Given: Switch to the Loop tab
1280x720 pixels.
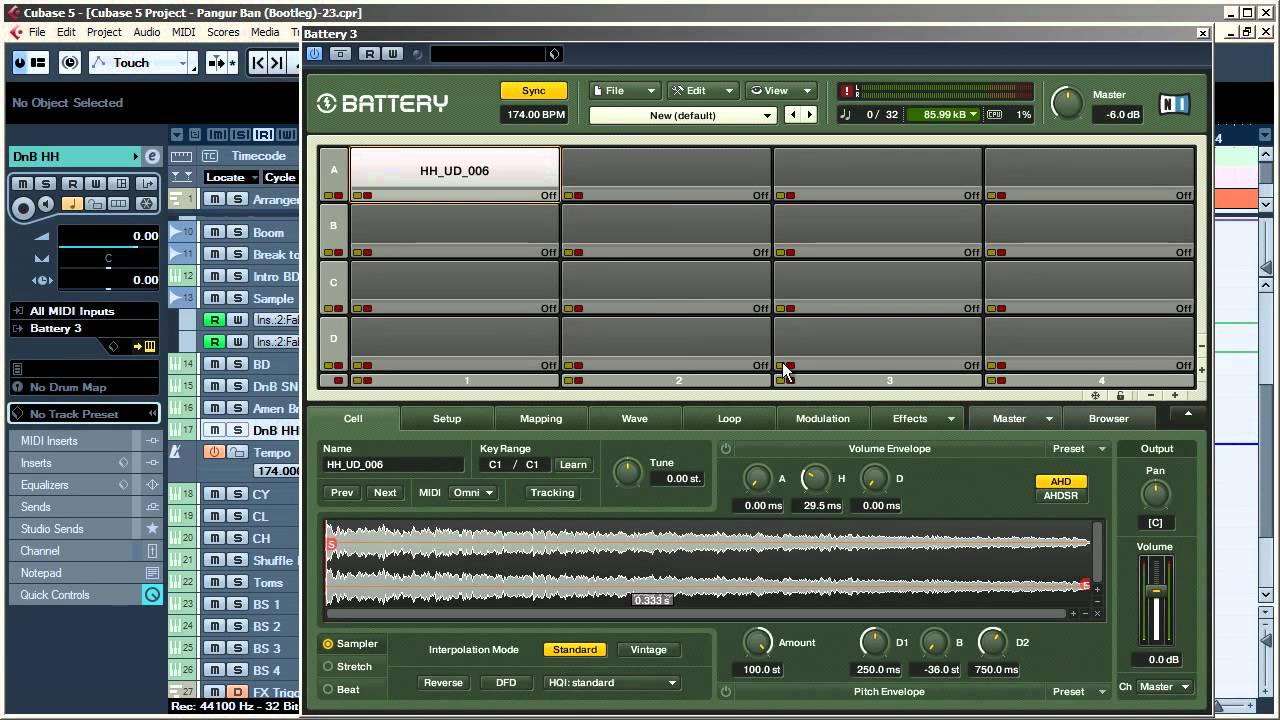Looking at the screenshot, I should (729, 419).
